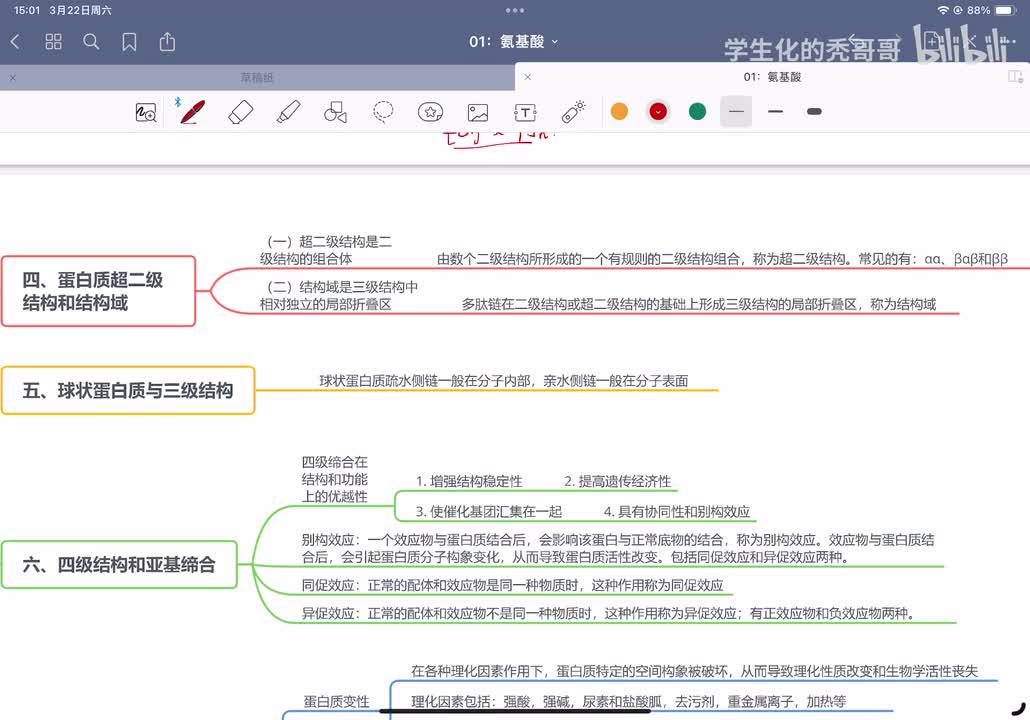Viewport: 1030px width, 720px height.
Task: Select the 01: 氨基酸 tab
Action: 772,77
